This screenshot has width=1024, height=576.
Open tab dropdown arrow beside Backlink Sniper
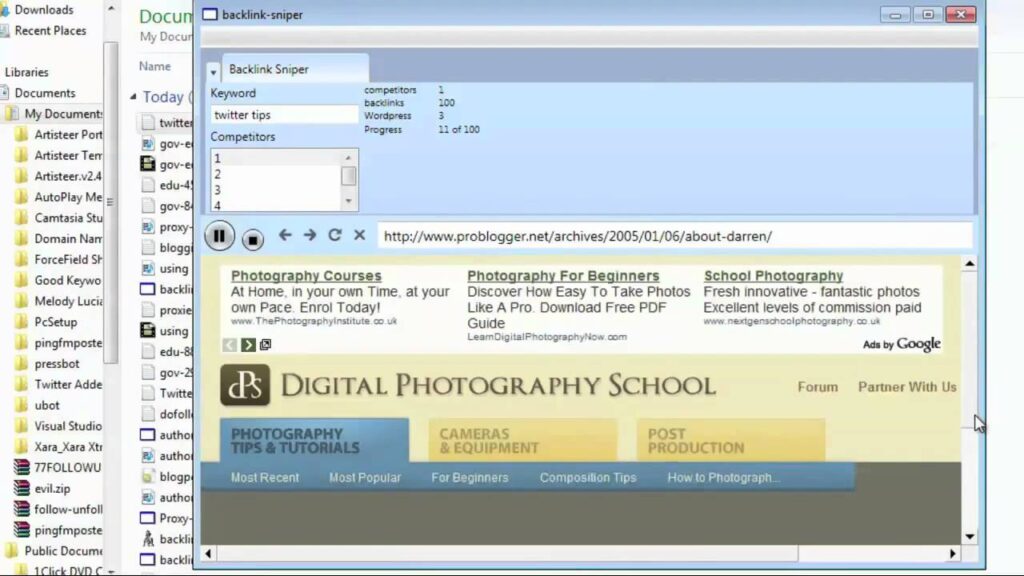(214, 72)
